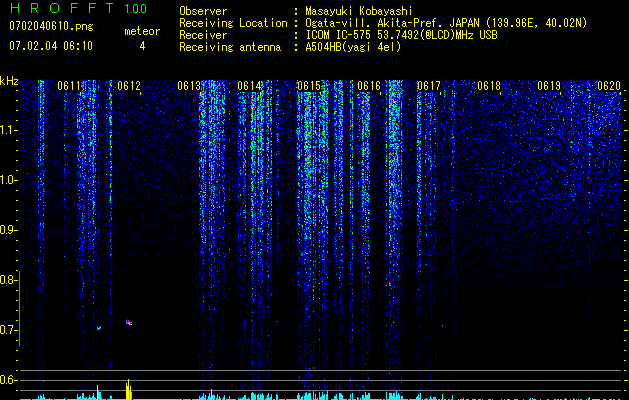Click the kHz axis unit label

(x=9, y=81)
